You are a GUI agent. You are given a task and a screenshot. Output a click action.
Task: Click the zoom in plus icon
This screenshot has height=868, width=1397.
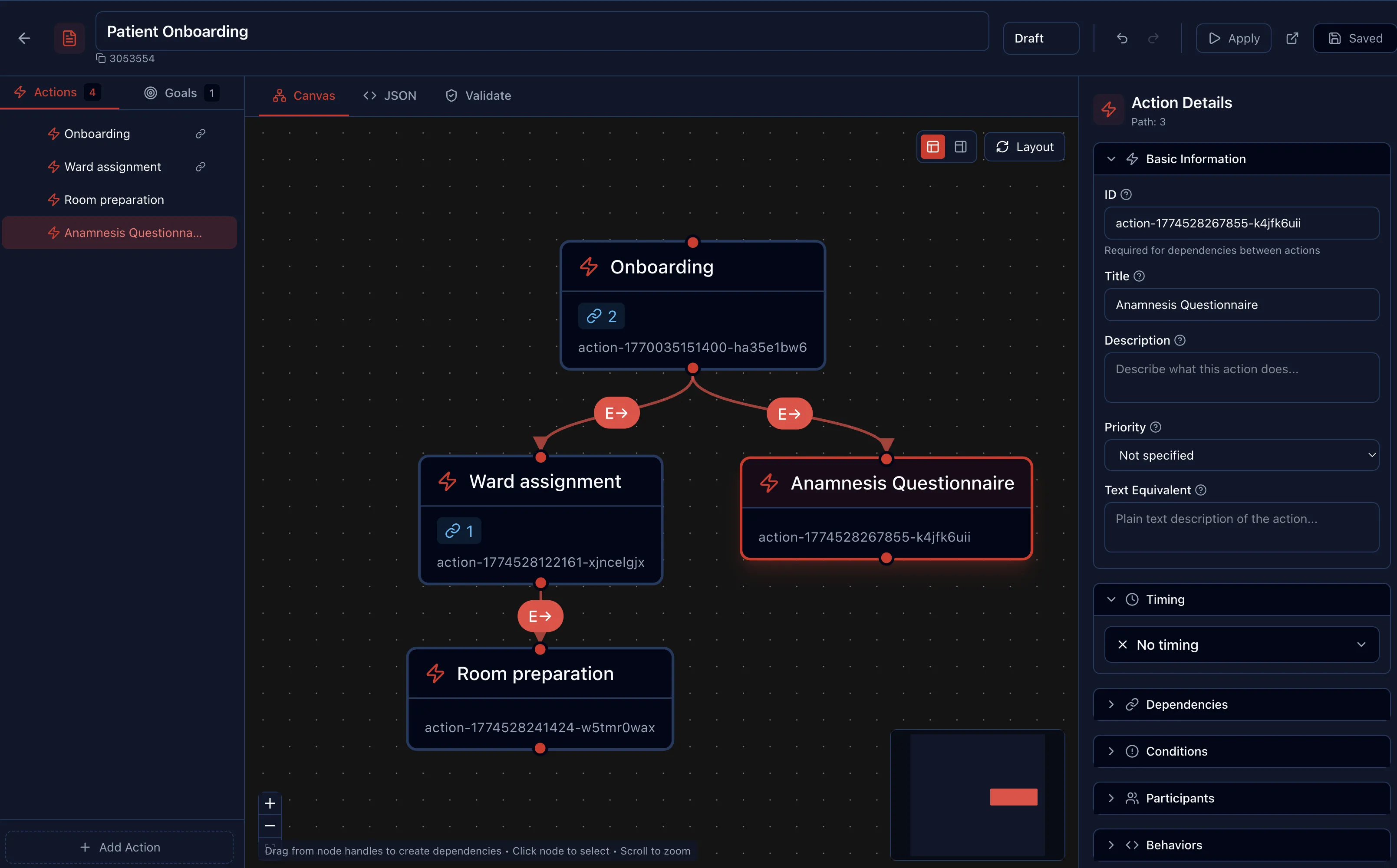point(270,803)
